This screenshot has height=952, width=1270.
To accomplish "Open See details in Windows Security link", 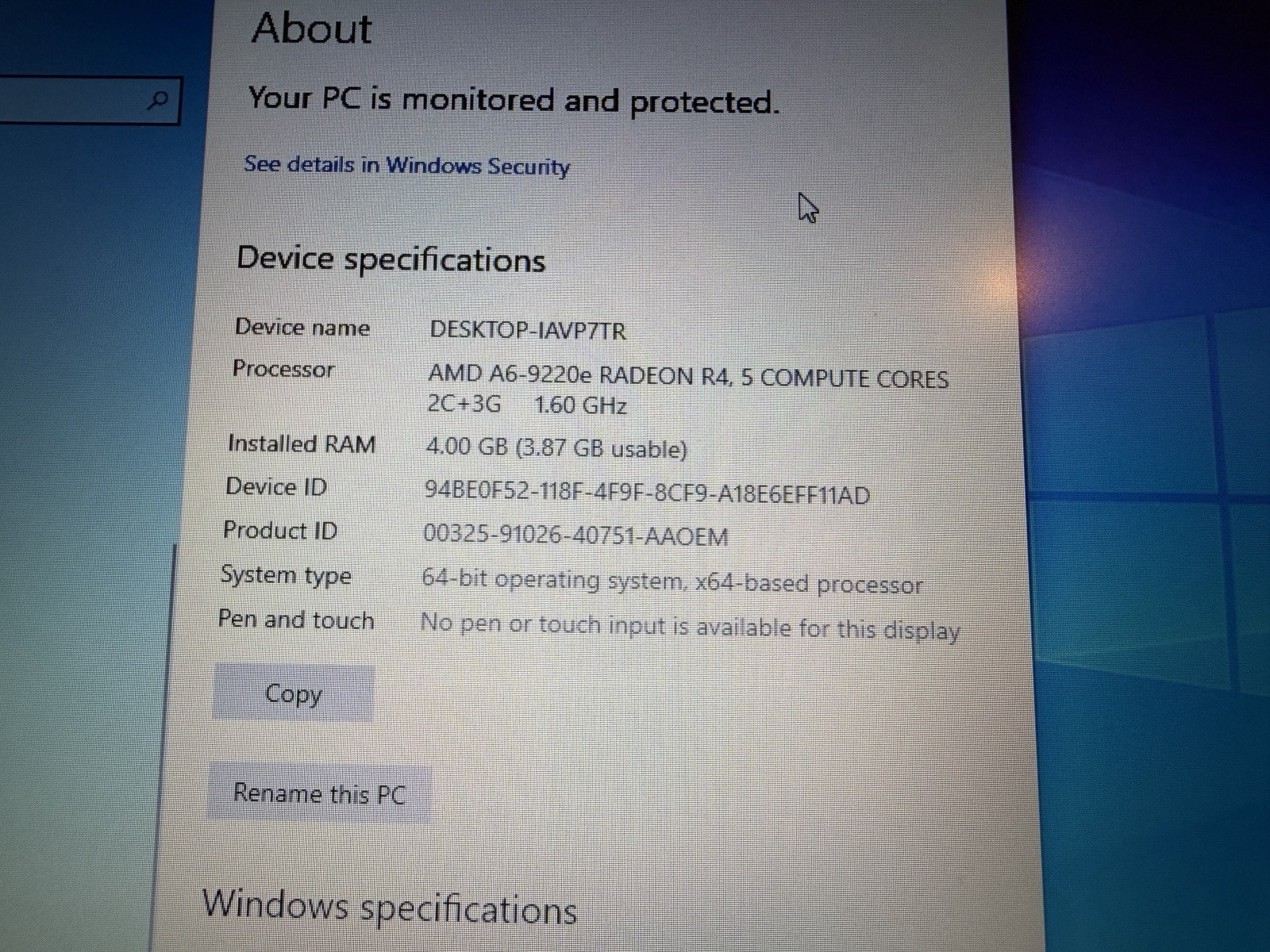I will [x=406, y=165].
